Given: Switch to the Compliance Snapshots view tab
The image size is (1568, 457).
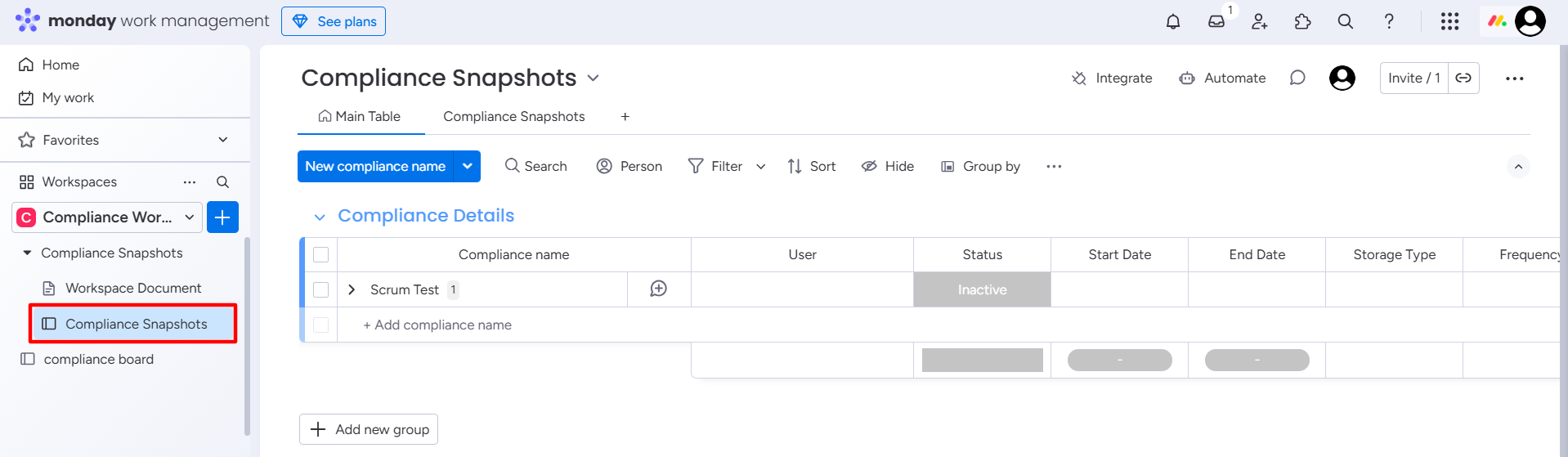Looking at the screenshot, I should (514, 117).
